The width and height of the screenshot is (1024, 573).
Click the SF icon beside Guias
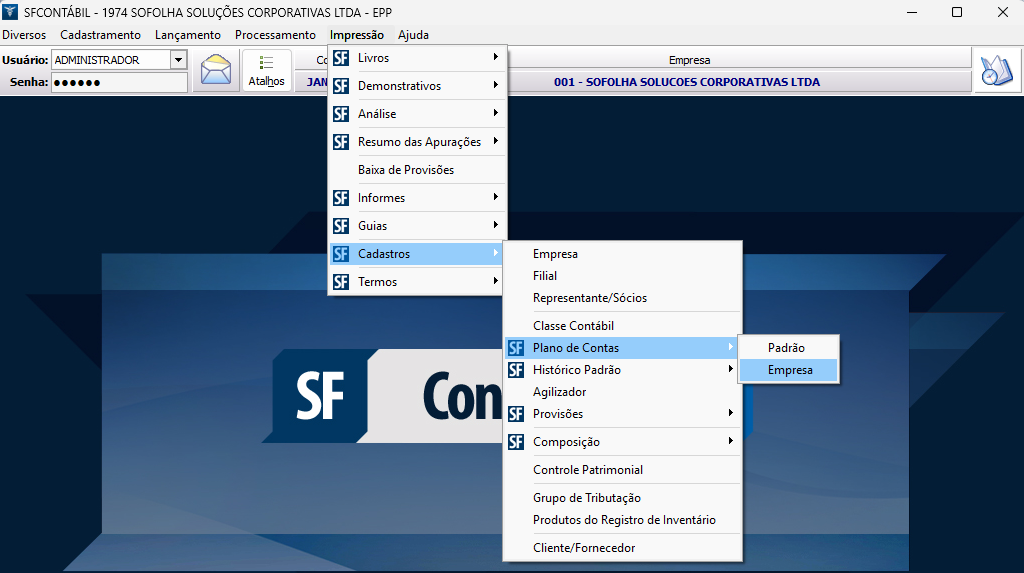click(341, 226)
